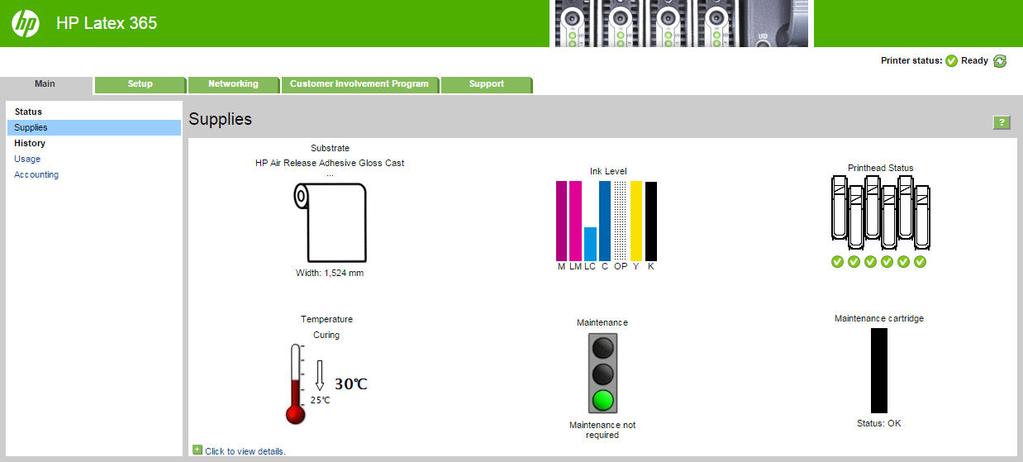Open the Networking tab

point(233,84)
